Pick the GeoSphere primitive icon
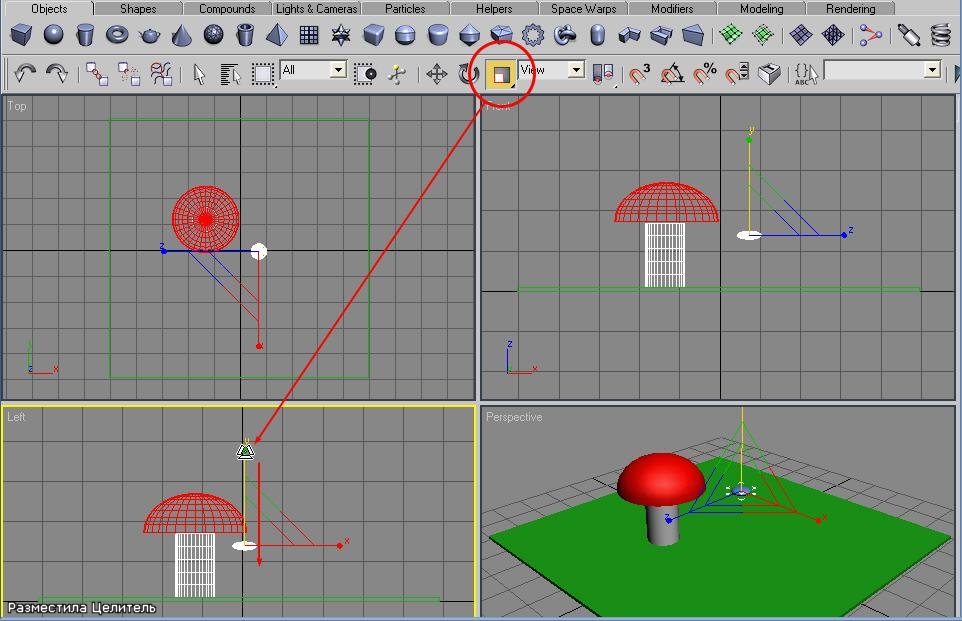The image size is (962, 621). [213, 35]
